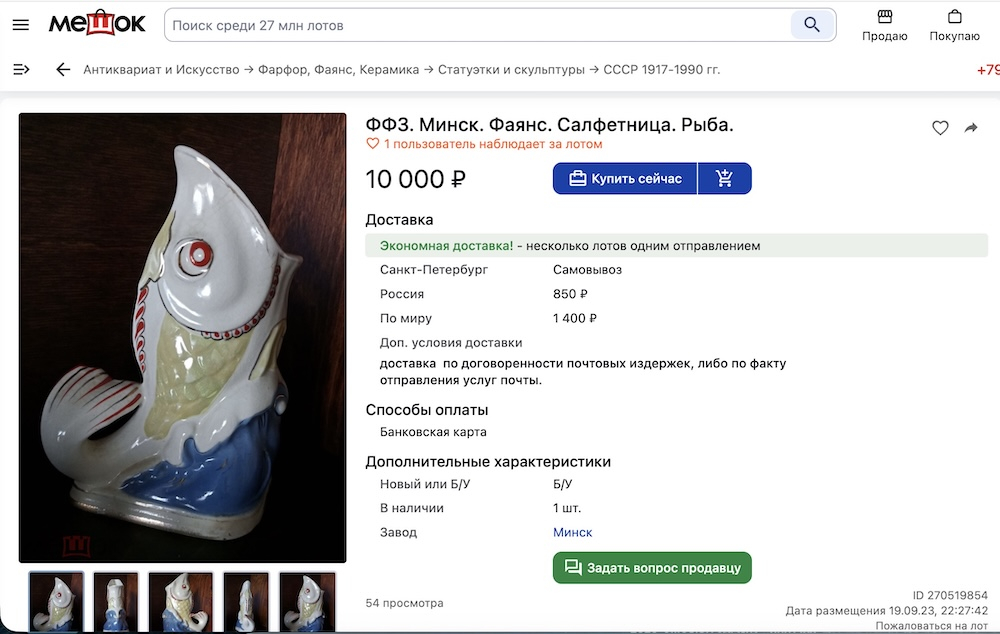Open the Покупаю shopping bag icon

point(954,25)
